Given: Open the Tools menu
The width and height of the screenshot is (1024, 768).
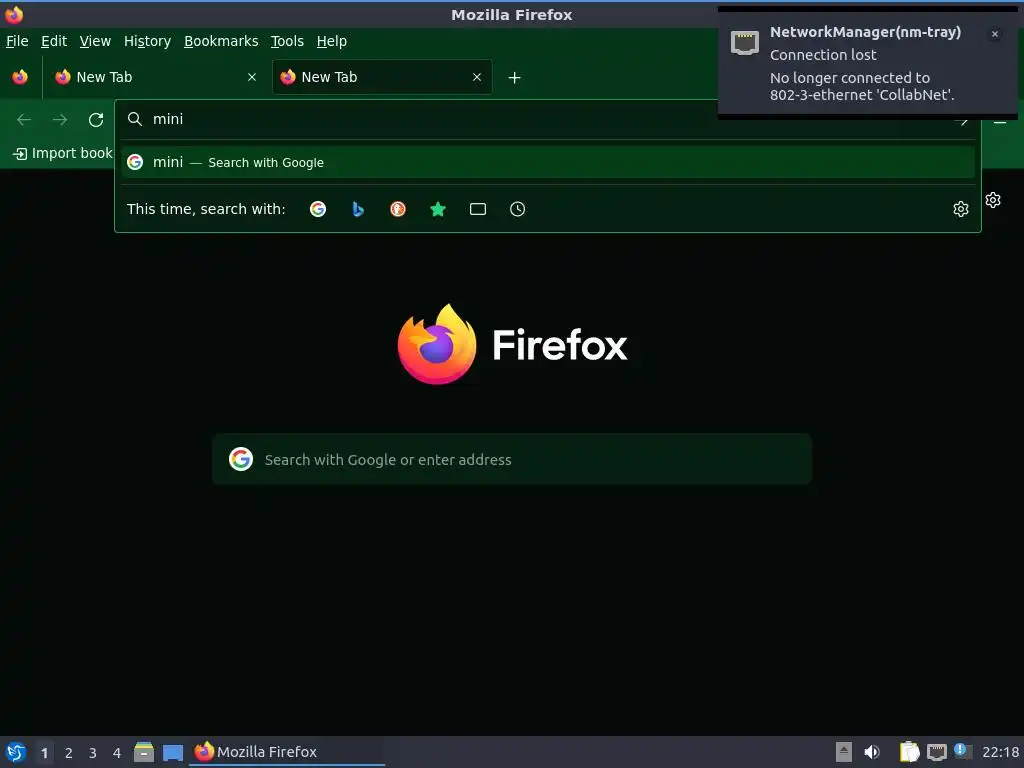Looking at the screenshot, I should point(287,41).
